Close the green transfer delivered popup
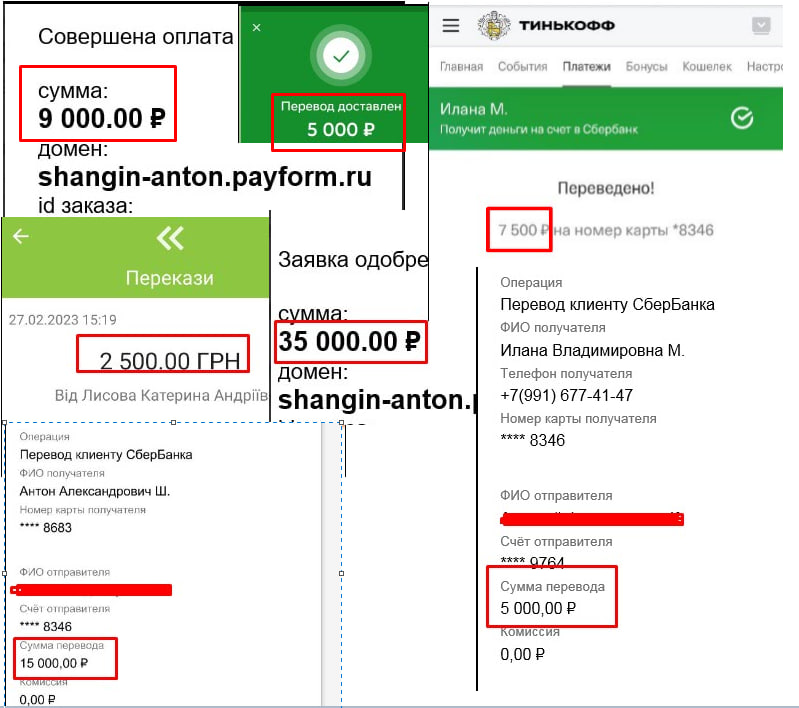The width and height of the screenshot is (799, 708). point(256,28)
